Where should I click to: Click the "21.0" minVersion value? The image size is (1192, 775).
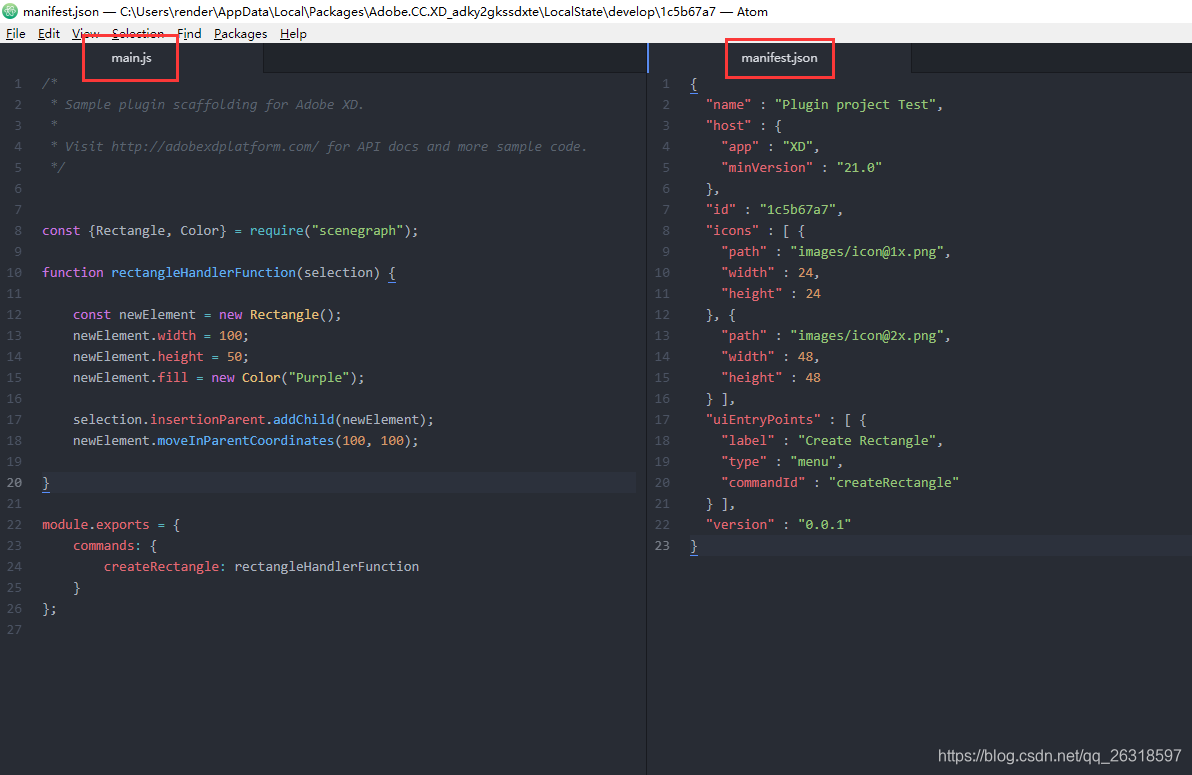[859, 167]
